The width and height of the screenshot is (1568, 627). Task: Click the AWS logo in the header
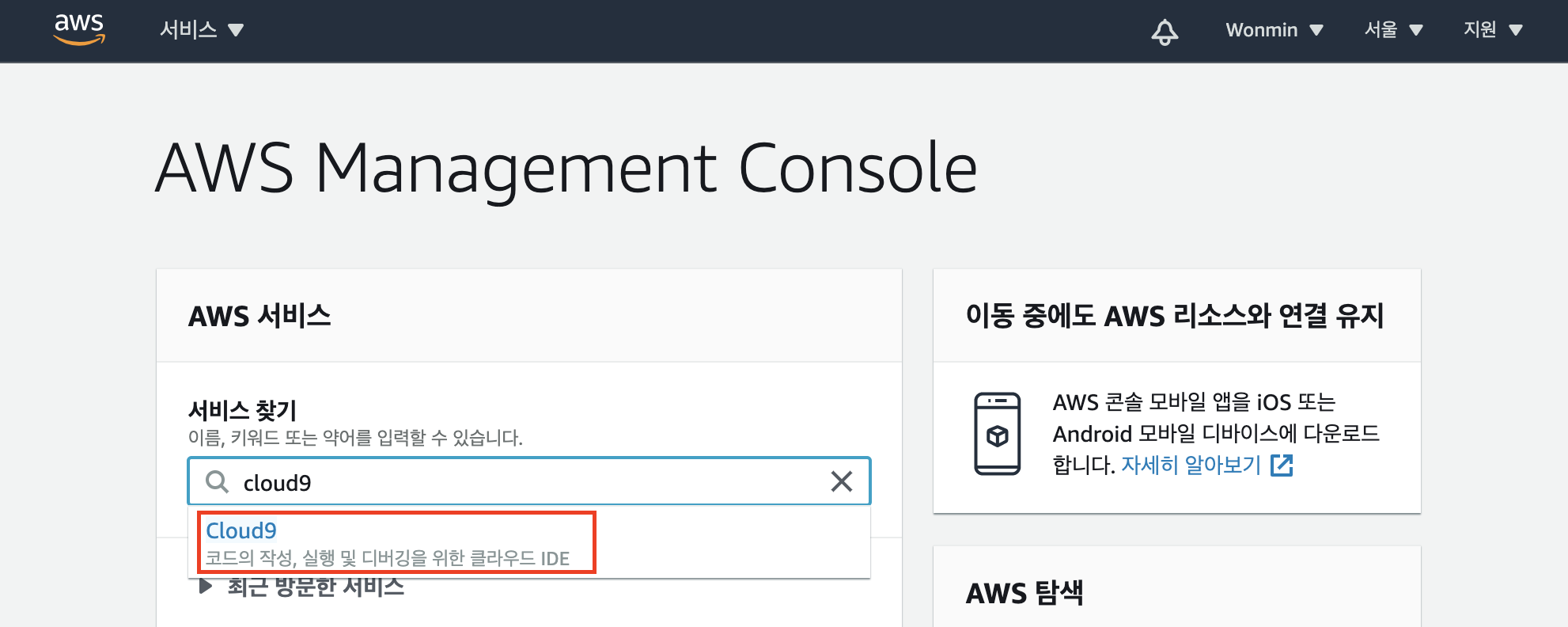tap(79, 29)
